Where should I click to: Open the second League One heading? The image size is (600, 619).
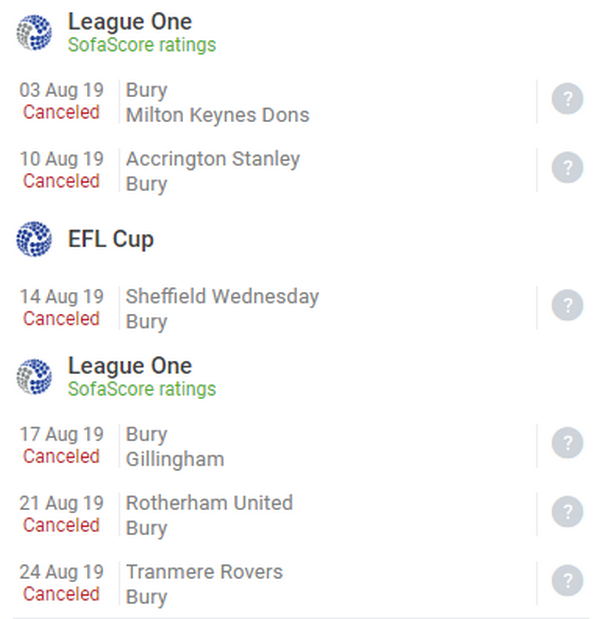[129, 365]
